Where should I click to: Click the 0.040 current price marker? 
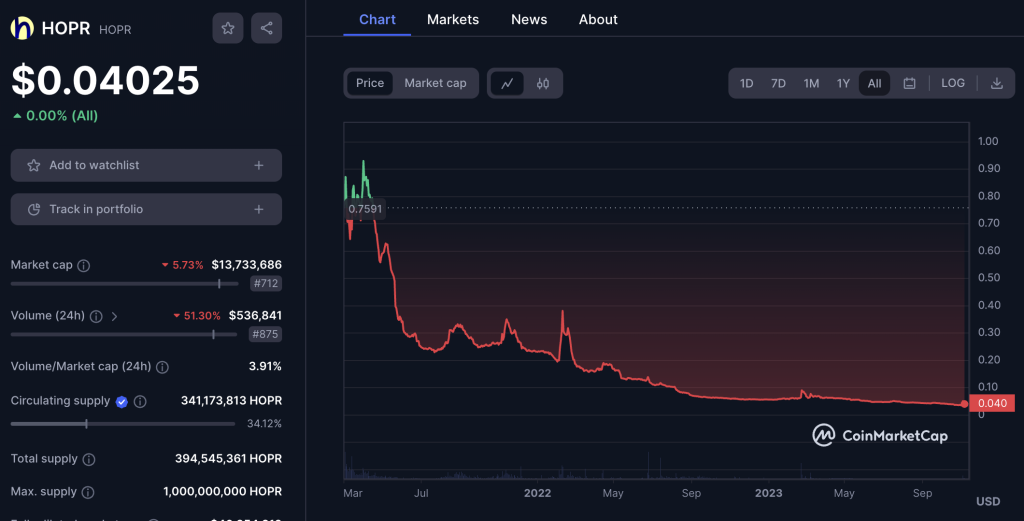[x=992, y=403]
